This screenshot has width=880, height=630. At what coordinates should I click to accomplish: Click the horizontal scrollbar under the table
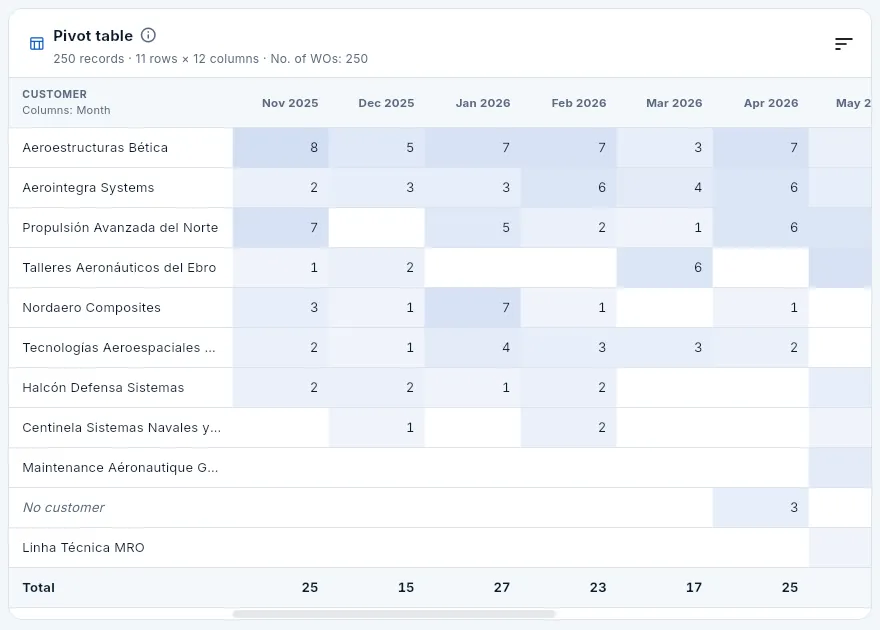click(x=394, y=614)
